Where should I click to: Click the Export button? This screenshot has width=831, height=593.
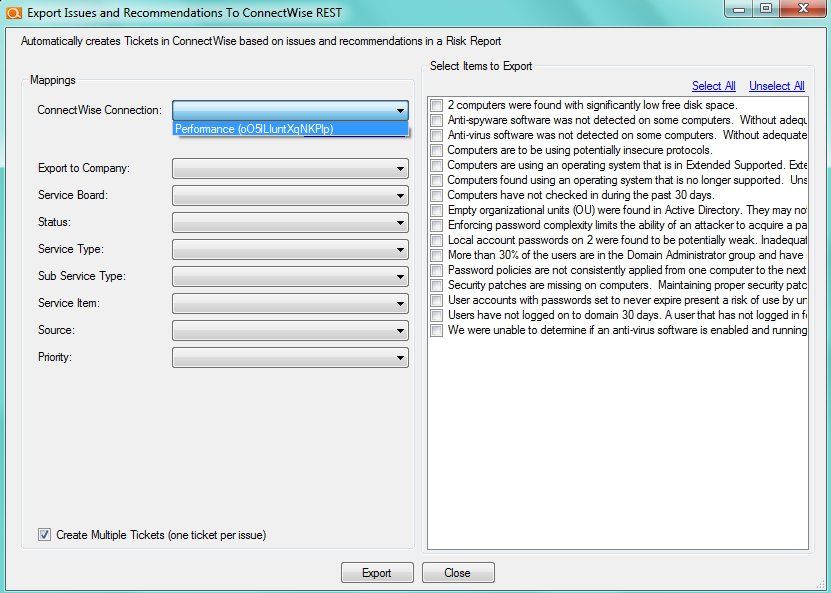[x=377, y=573]
